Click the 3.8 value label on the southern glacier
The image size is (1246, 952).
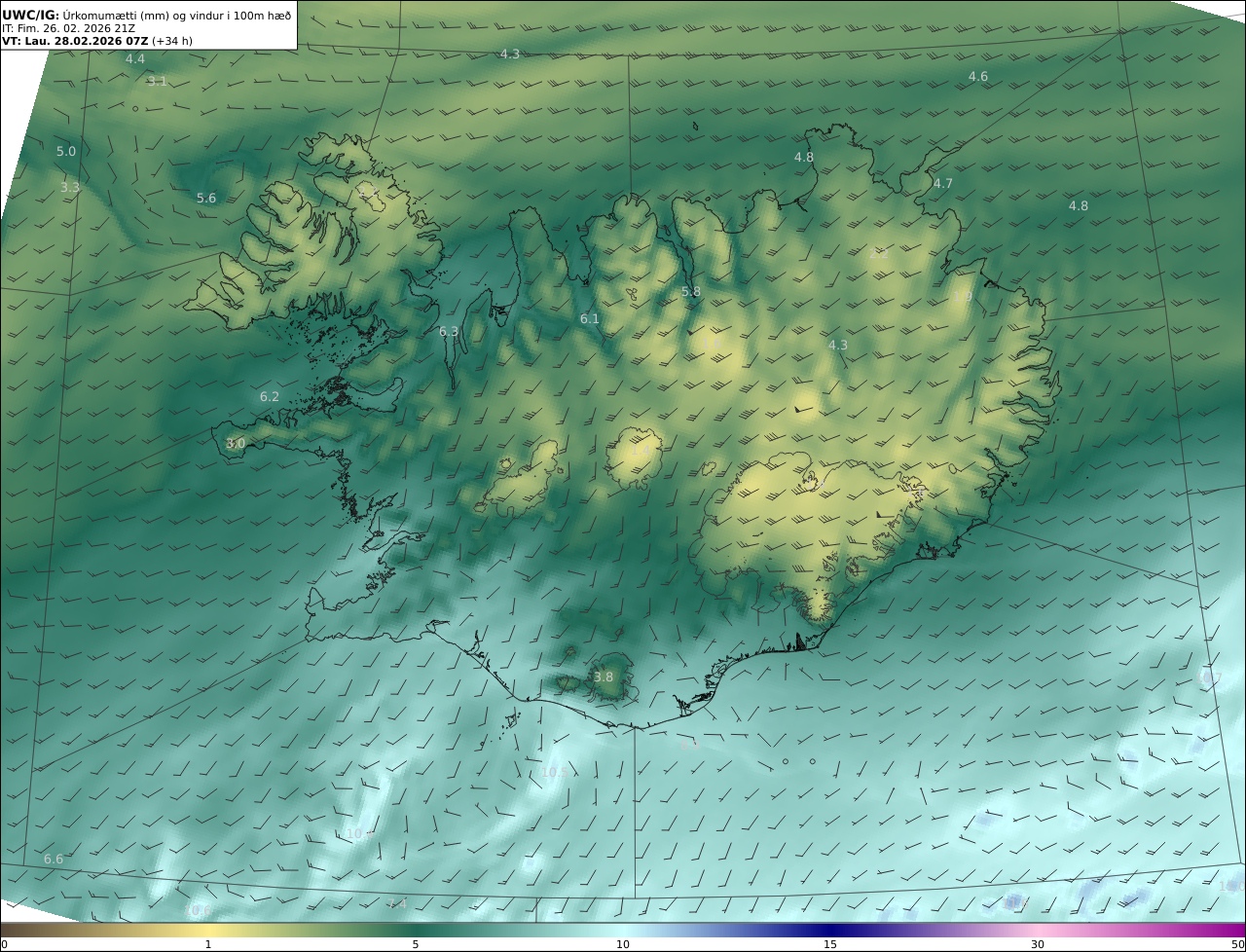click(x=604, y=677)
